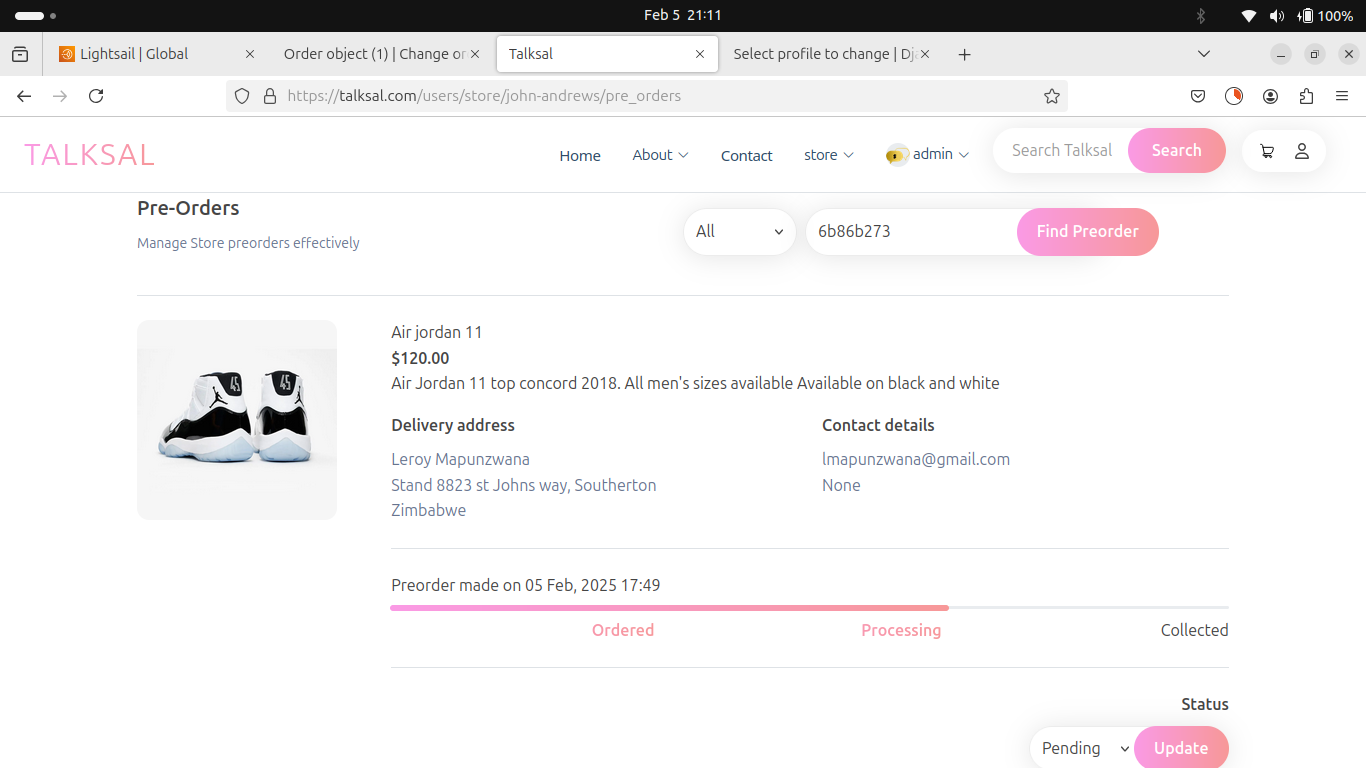The height and width of the screenshot is (768, 1366).
Task: Open the Firefox account icon
Action: click(1270, 96)
